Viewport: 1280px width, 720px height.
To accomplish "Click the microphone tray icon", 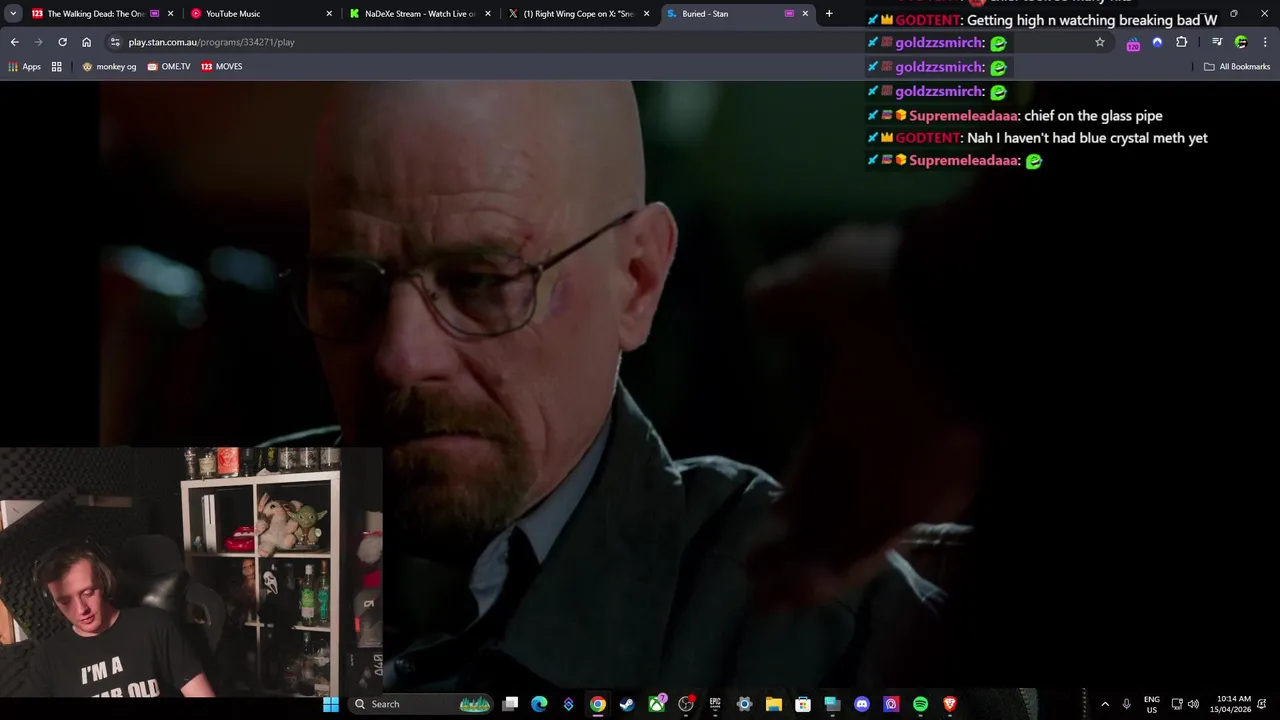I will coord(1126,704).
